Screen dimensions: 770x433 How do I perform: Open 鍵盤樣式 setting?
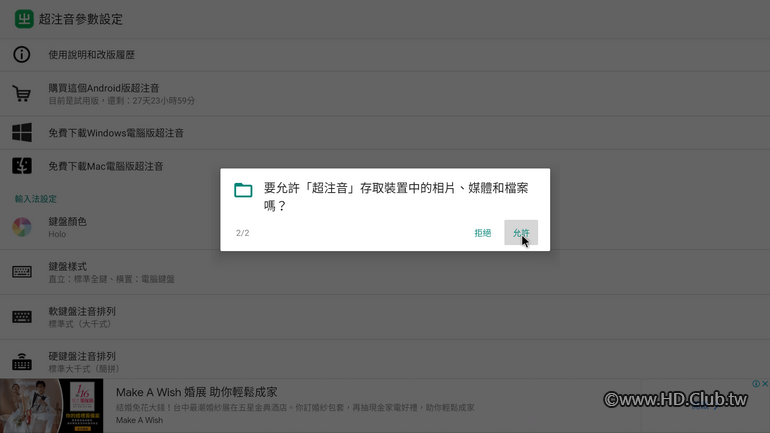click(x=385, y=272)
